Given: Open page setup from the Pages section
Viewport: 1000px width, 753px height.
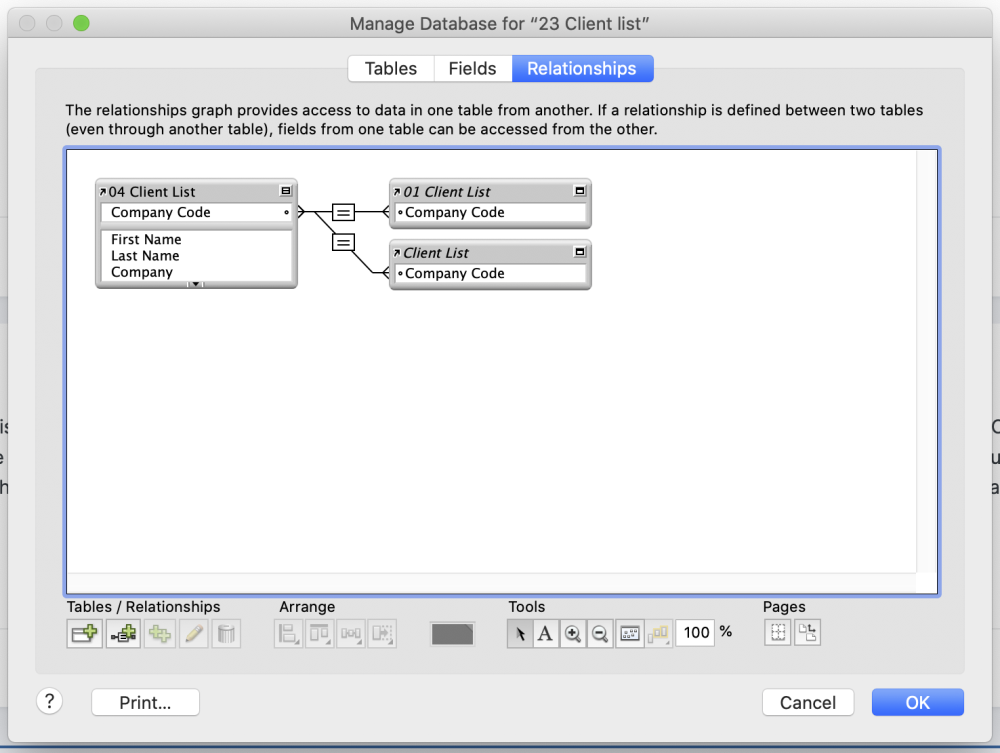Looking at the screenshot, I should point(807,632).
